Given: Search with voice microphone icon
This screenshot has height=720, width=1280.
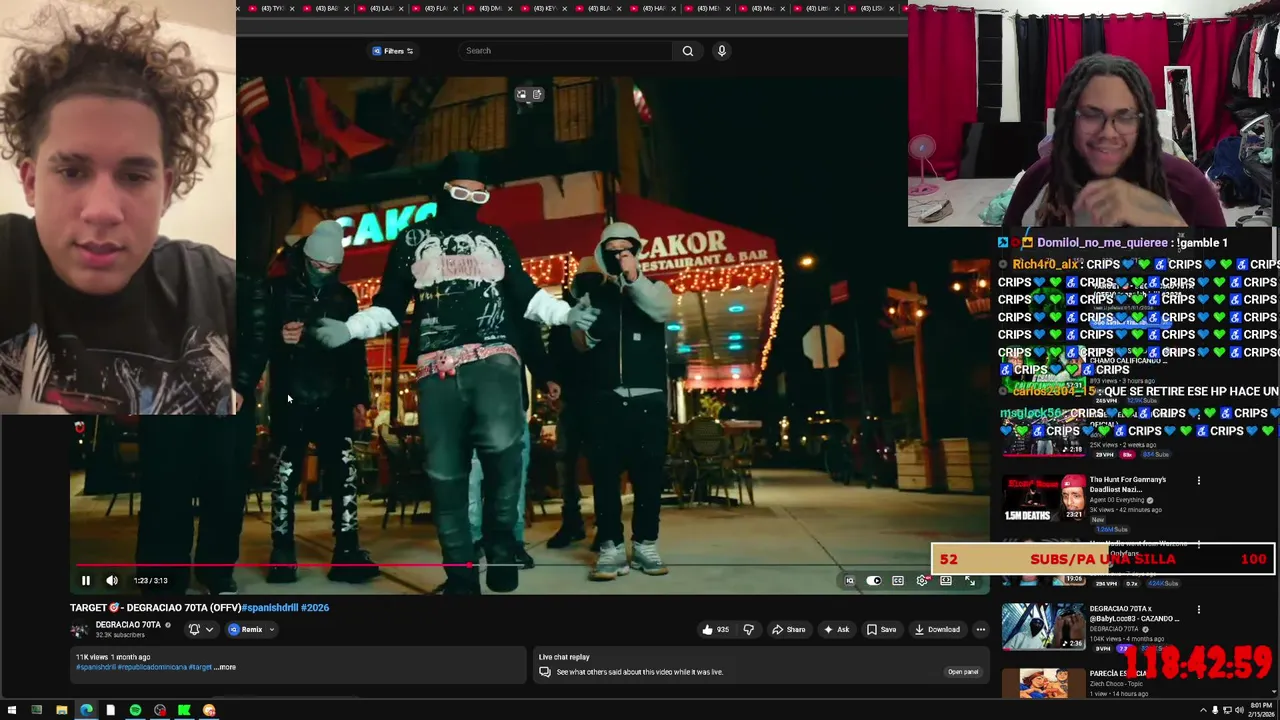Looking at the screenshot, I should pos(721,51).
